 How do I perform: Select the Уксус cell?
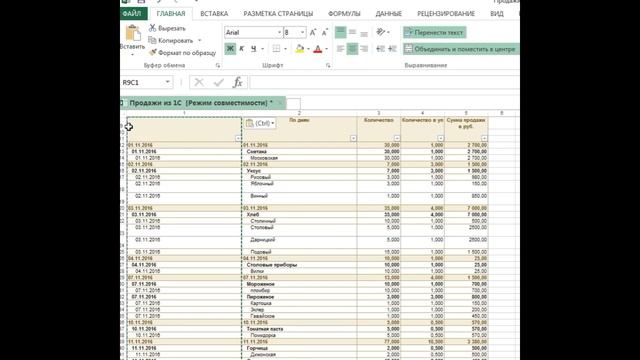click(299, 171)
